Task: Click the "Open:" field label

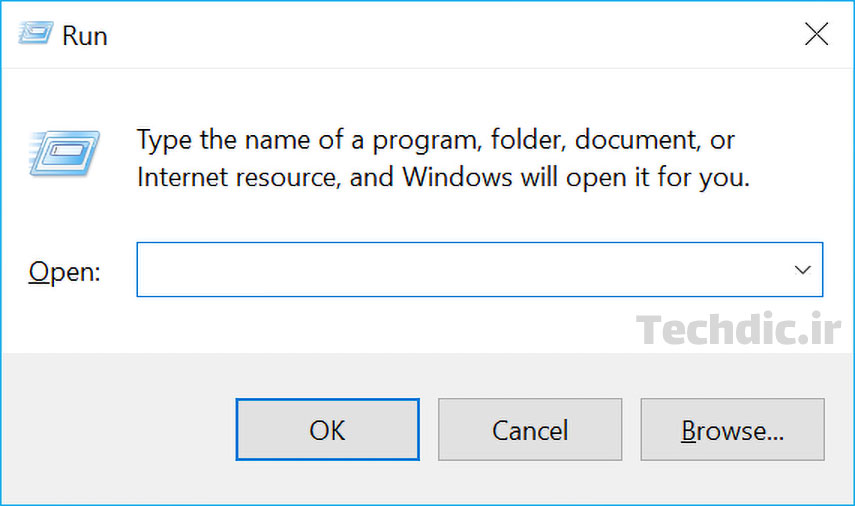Action: click(65, 271)
